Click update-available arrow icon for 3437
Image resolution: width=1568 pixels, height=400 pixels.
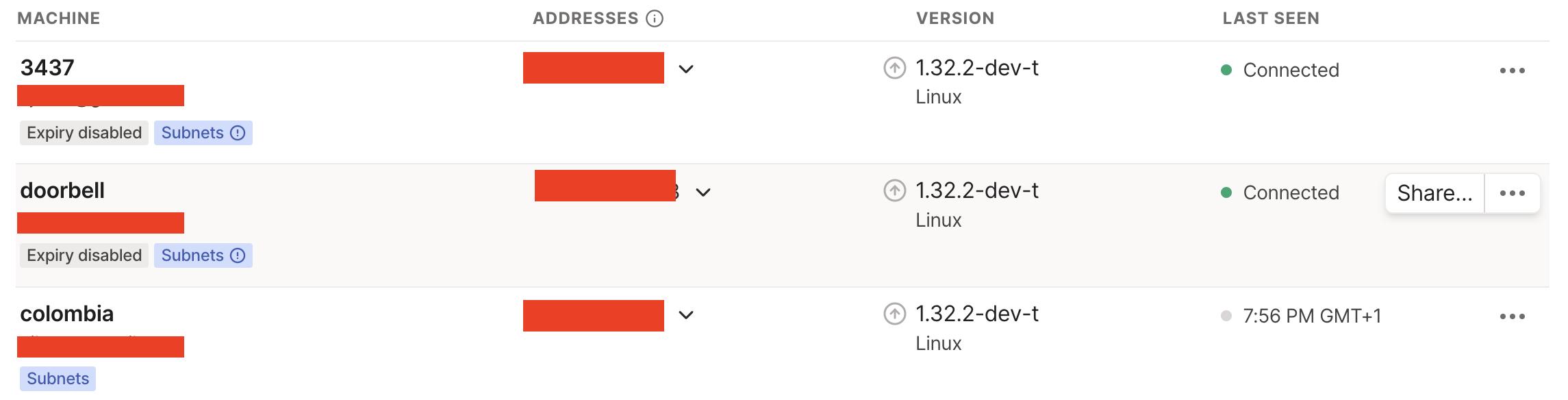point(894,68)
